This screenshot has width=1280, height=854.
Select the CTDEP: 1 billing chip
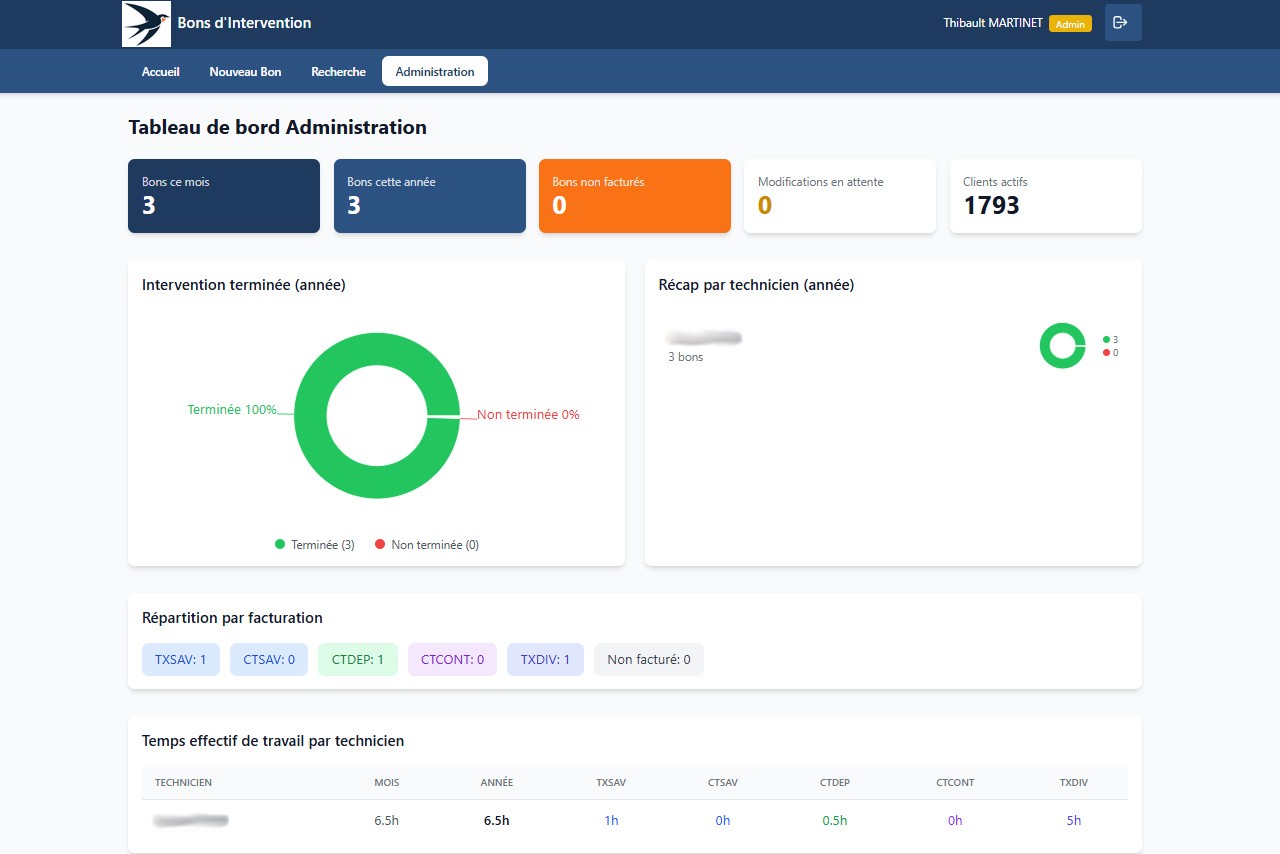[x=358, y=660]
